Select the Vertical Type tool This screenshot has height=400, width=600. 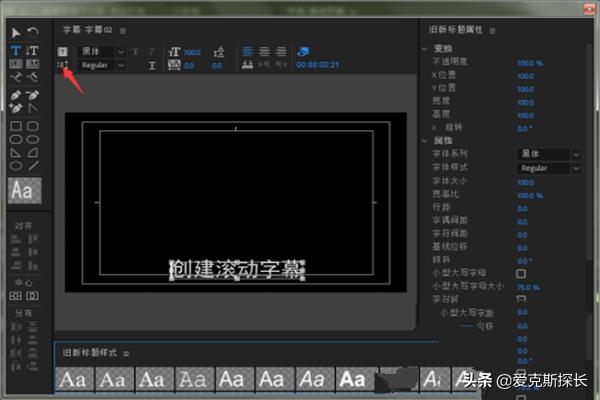tap(33, 50)
